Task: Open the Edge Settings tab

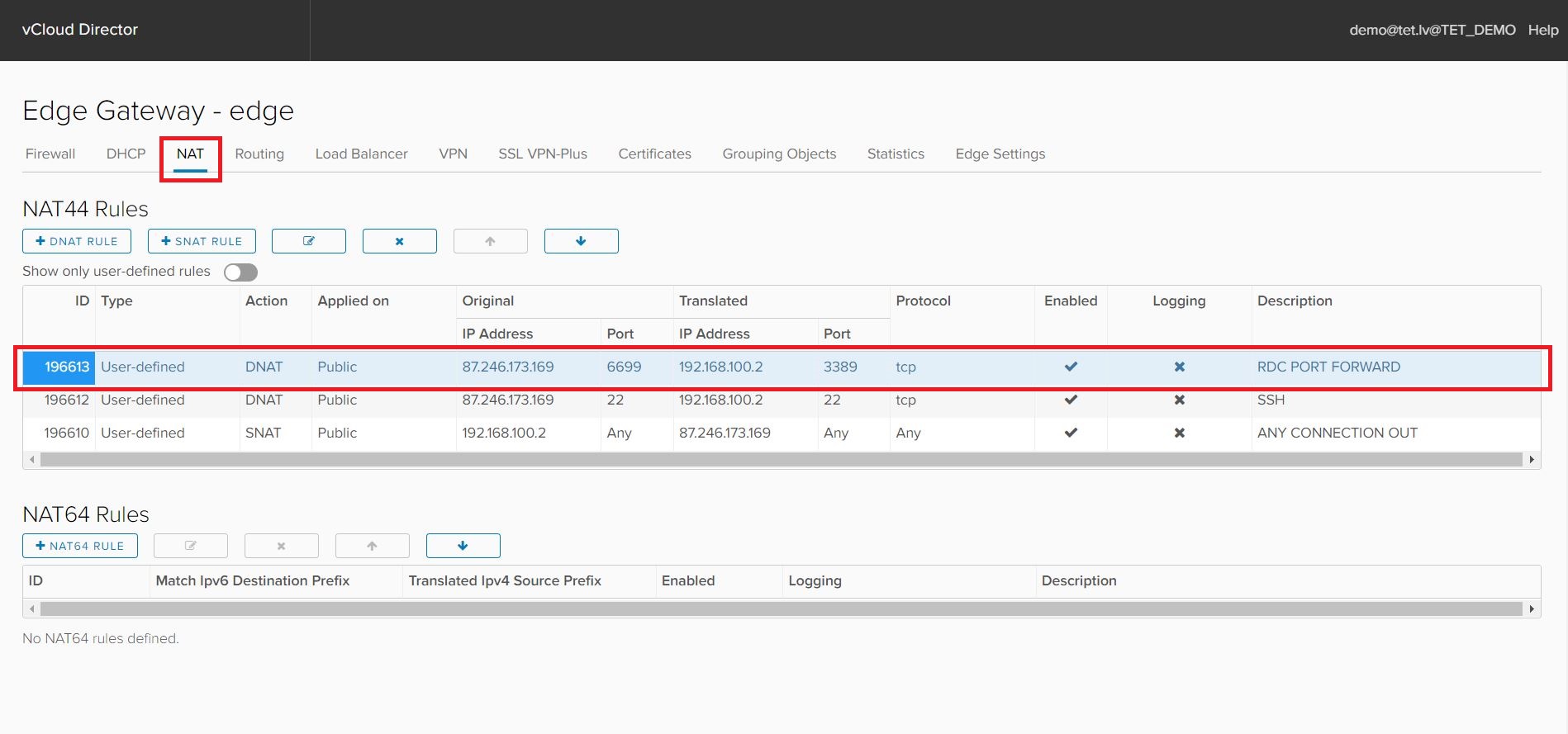Action: tap(1000, 154)
